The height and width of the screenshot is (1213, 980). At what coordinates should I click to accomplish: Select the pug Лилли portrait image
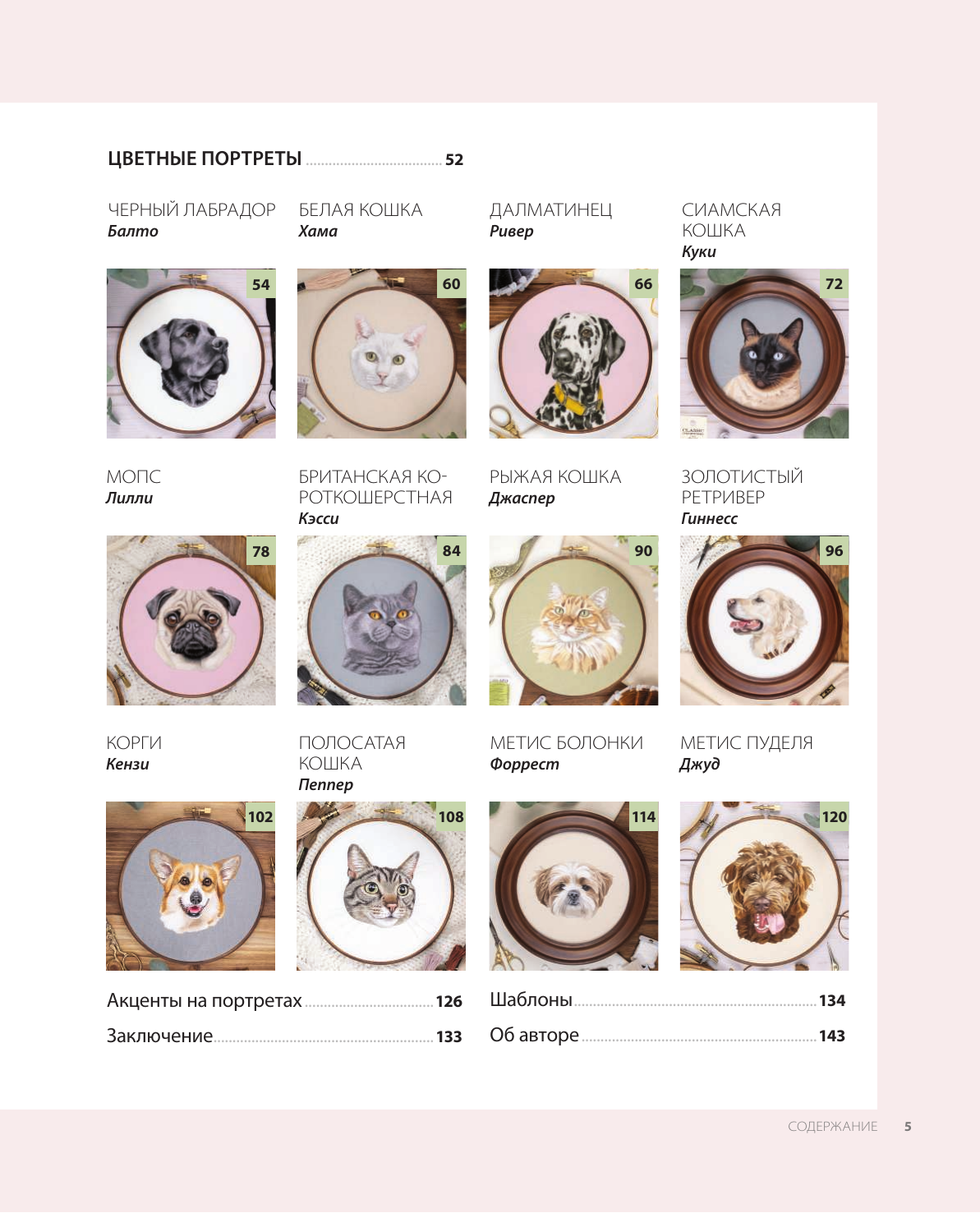click(x=191, y=621)
